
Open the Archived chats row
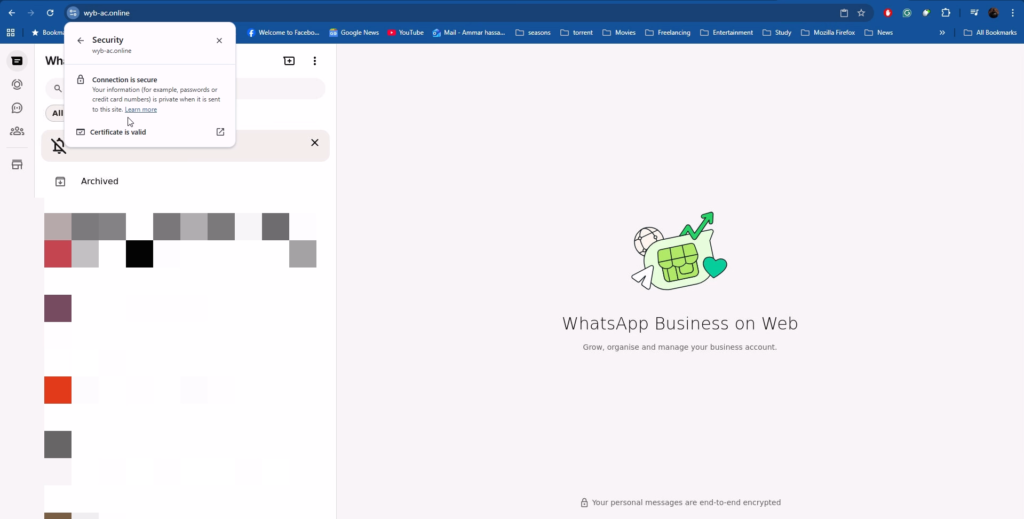pyautogui.click(x=100, y=181)
